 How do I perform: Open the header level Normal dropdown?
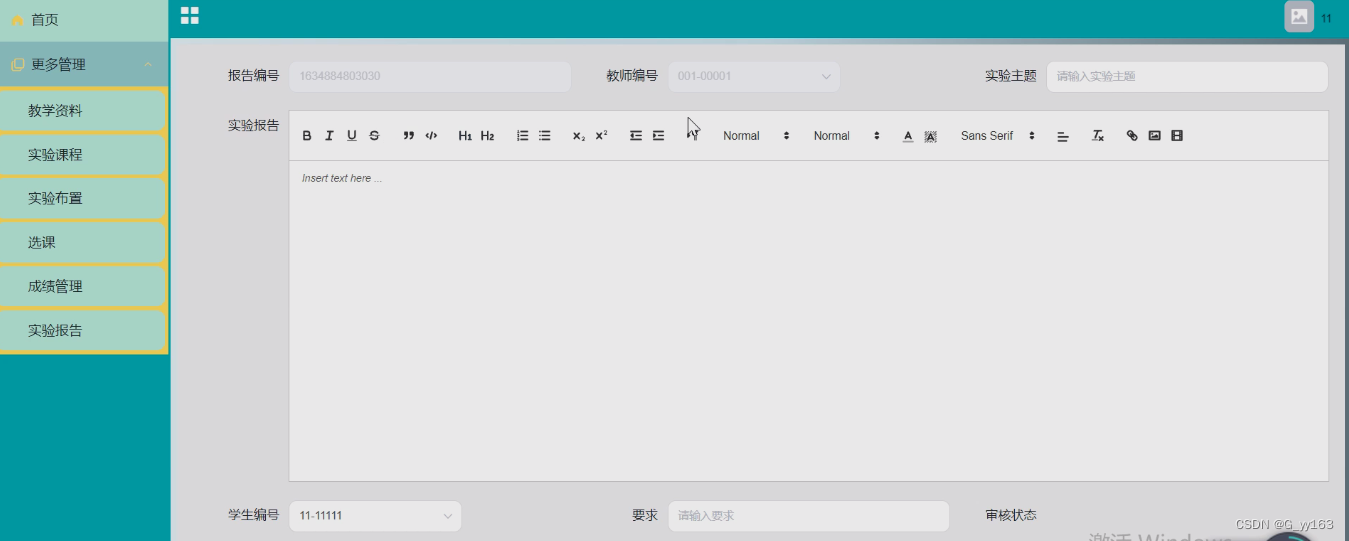[x=846, y=136]
